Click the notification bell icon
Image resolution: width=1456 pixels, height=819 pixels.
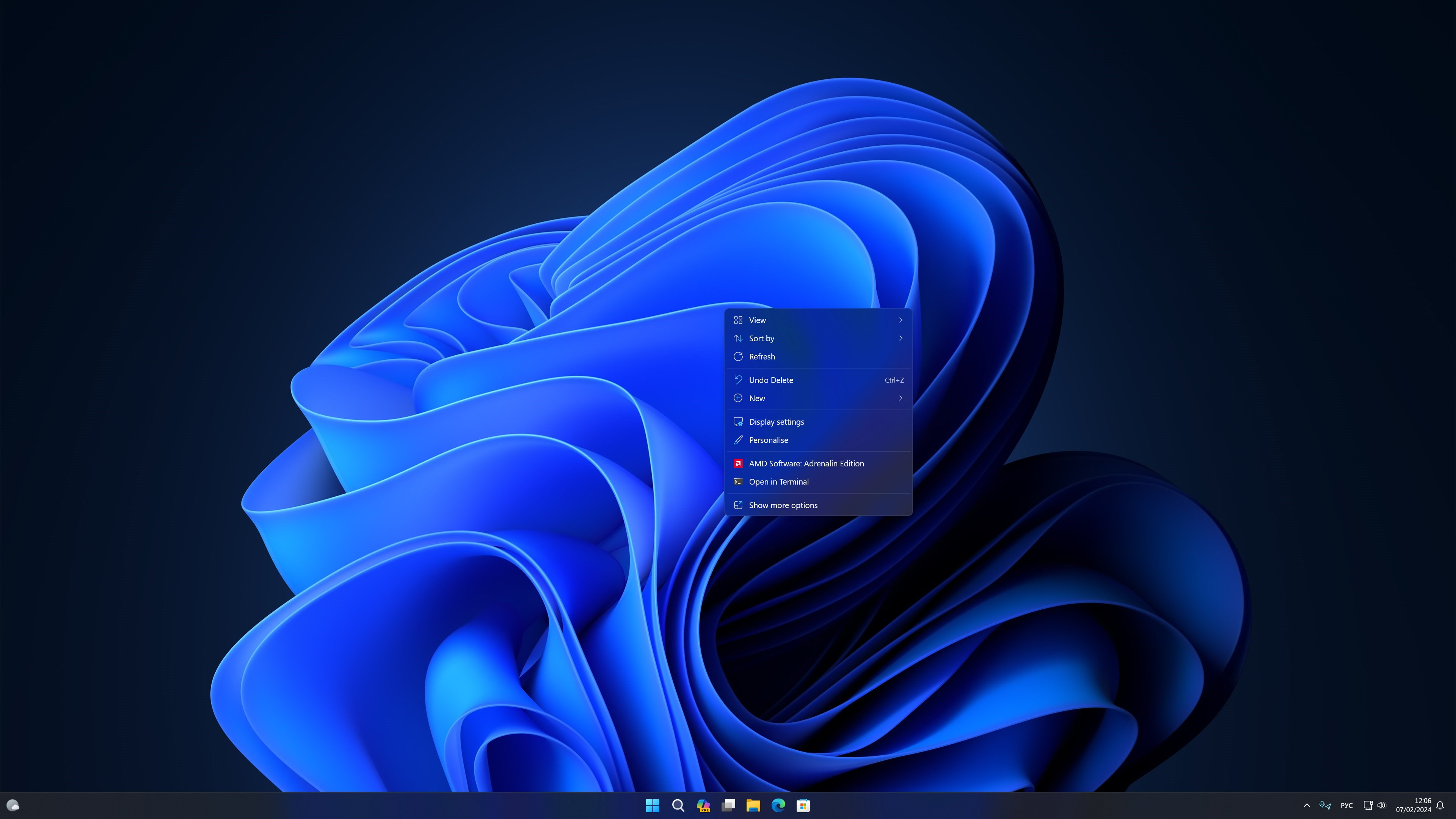point(1440,805)
